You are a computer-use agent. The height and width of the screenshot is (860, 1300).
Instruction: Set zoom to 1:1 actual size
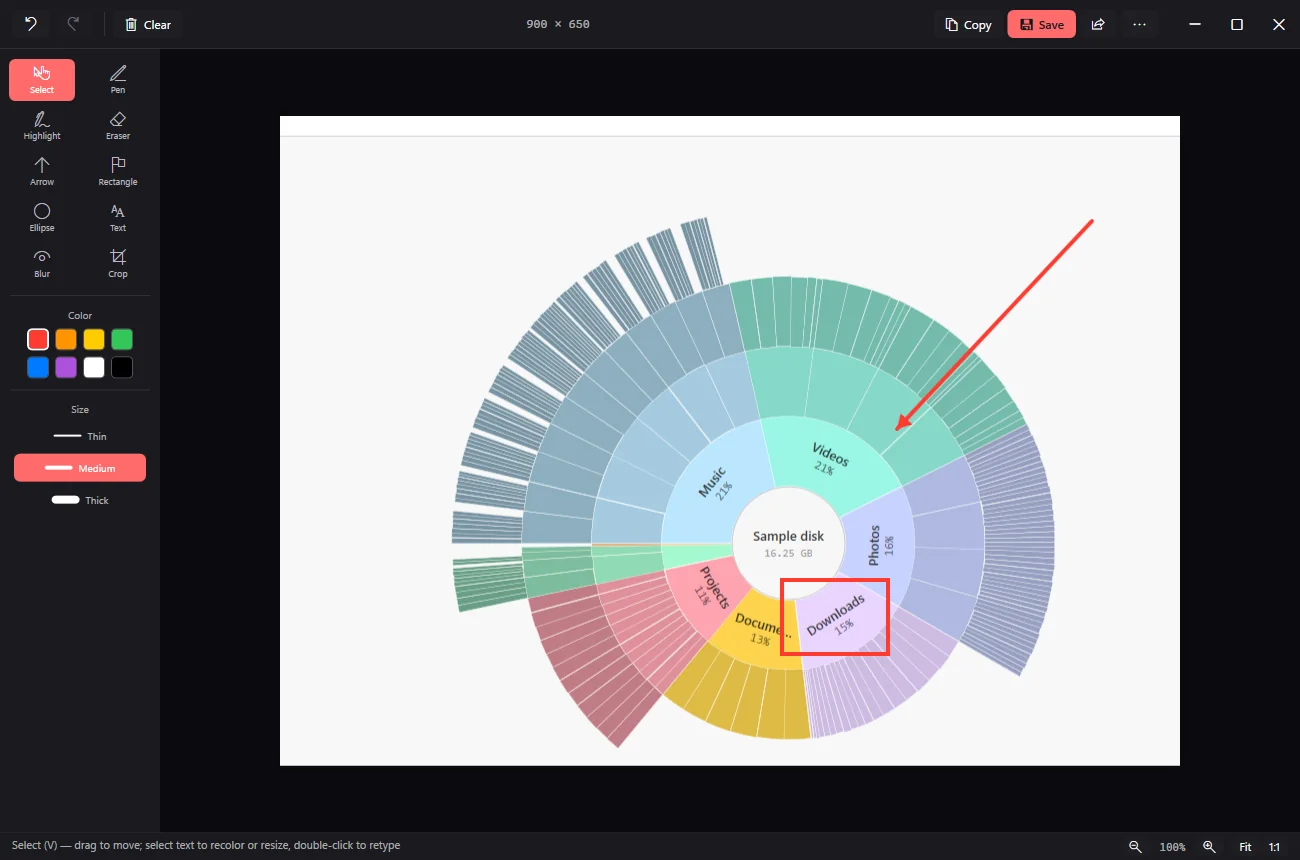pos(1274,846)
